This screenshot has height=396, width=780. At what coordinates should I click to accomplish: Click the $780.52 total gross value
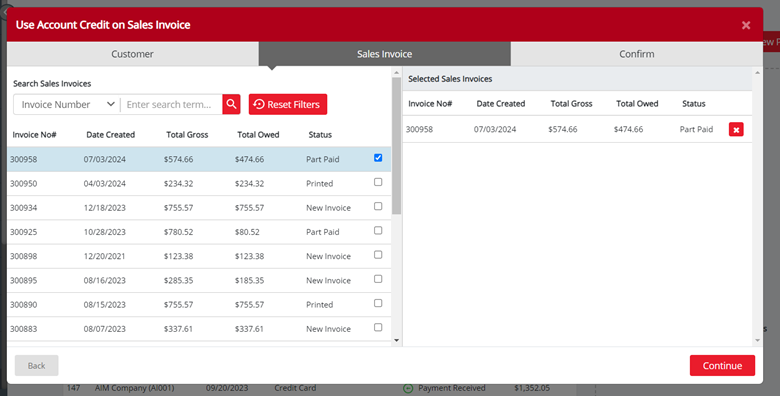pyautogui.click(x=179, y=232)
